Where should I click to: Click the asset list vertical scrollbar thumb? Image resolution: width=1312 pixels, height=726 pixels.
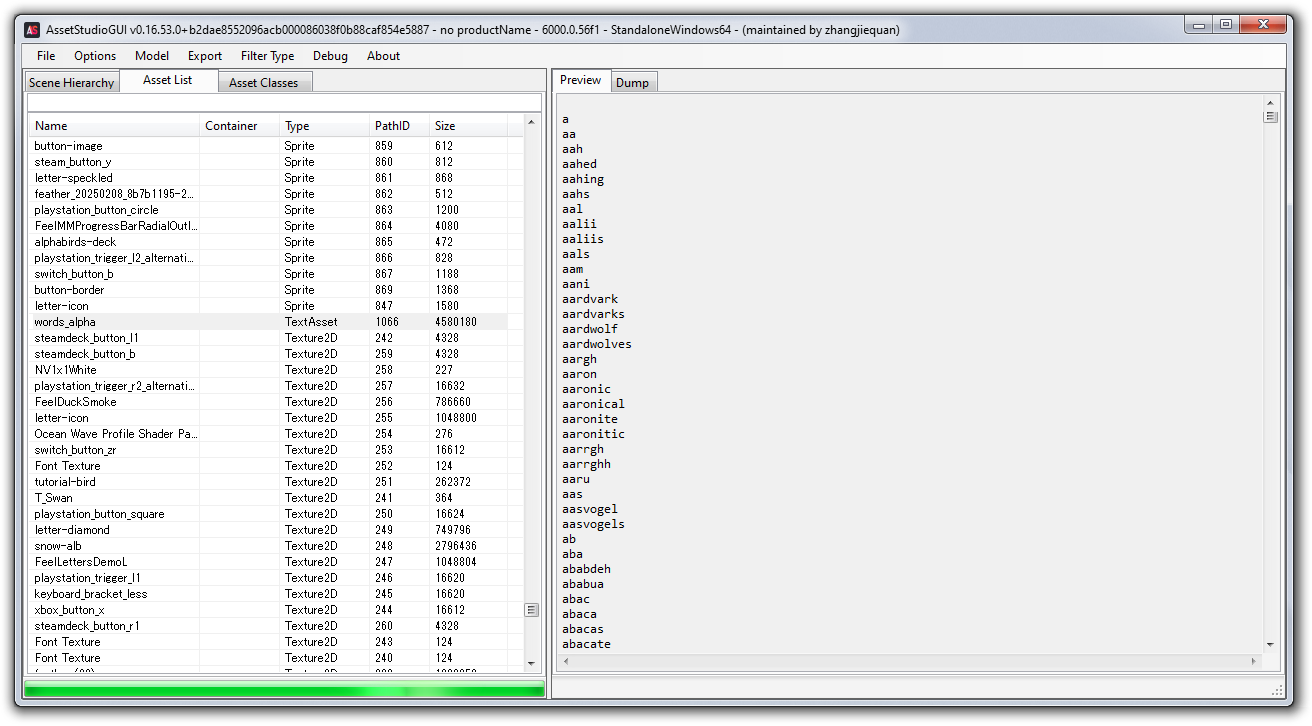[531, 610]
